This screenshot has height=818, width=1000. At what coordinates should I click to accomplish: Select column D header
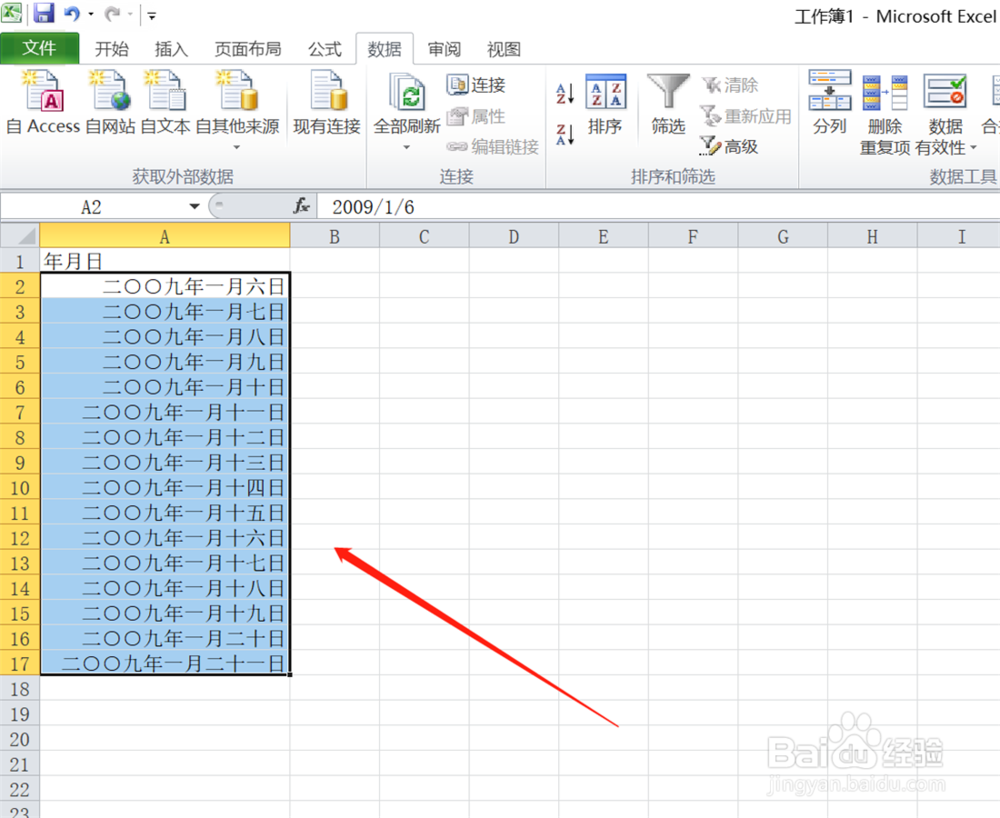(513, 237)
